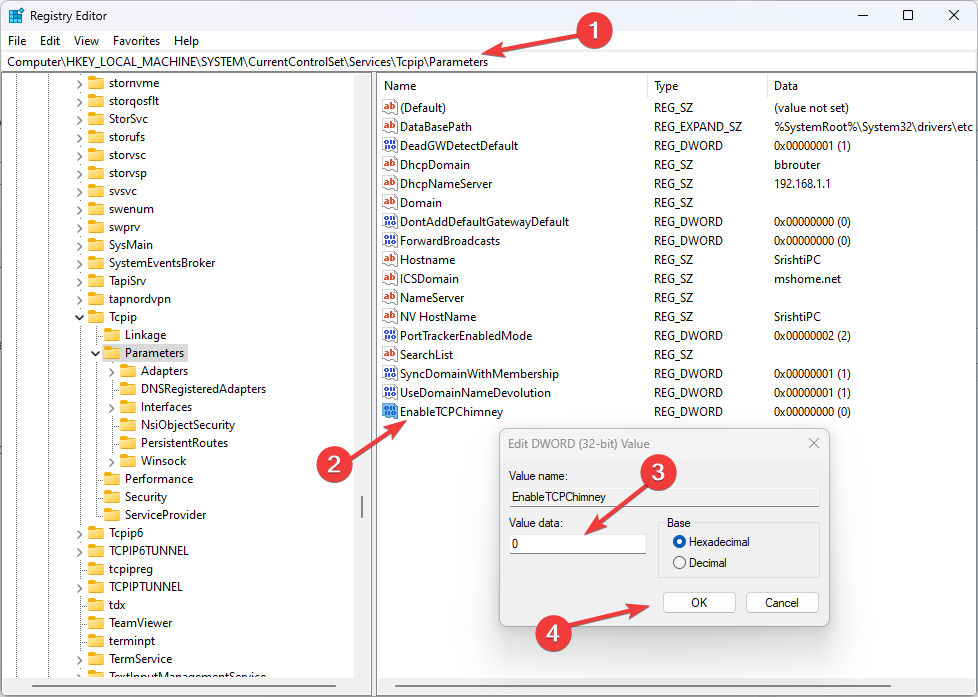Click the UseDomainNameDevolution DWORD icon
Viewport: 978px width, 697px height.
point(390,392)
